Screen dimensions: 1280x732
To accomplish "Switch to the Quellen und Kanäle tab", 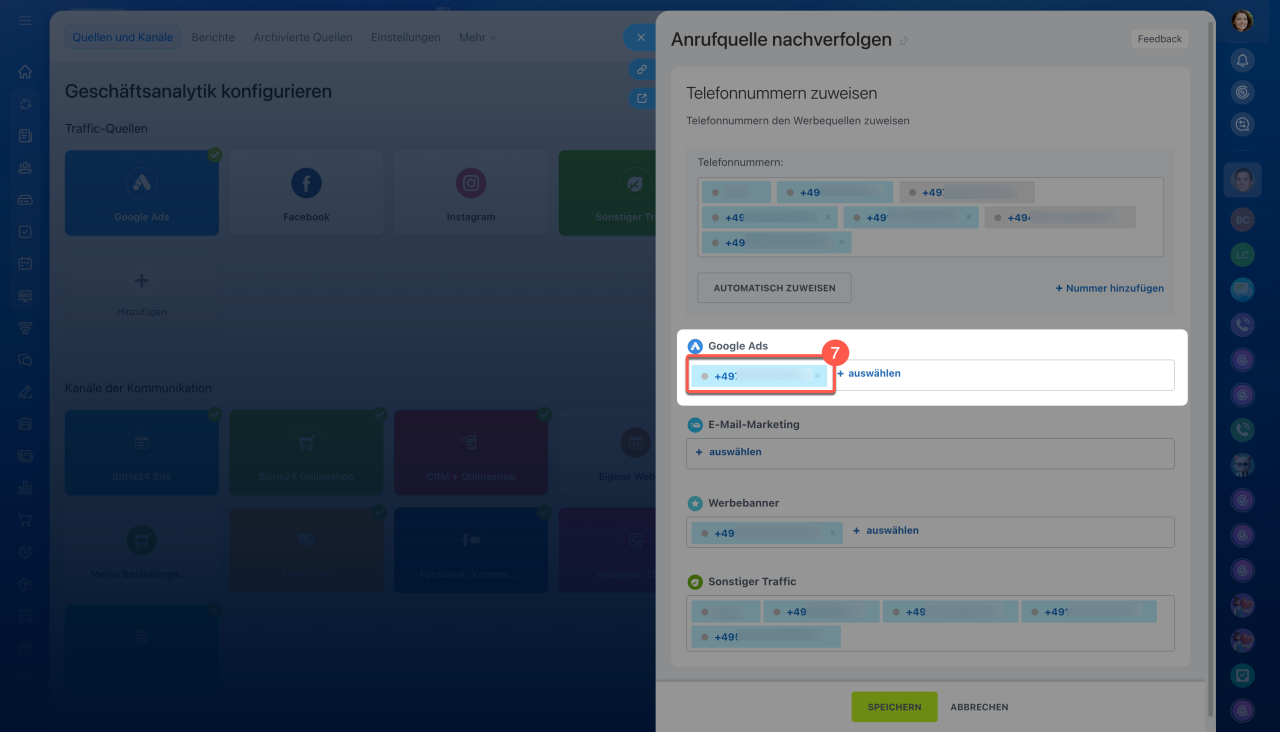I will point(123,37).
